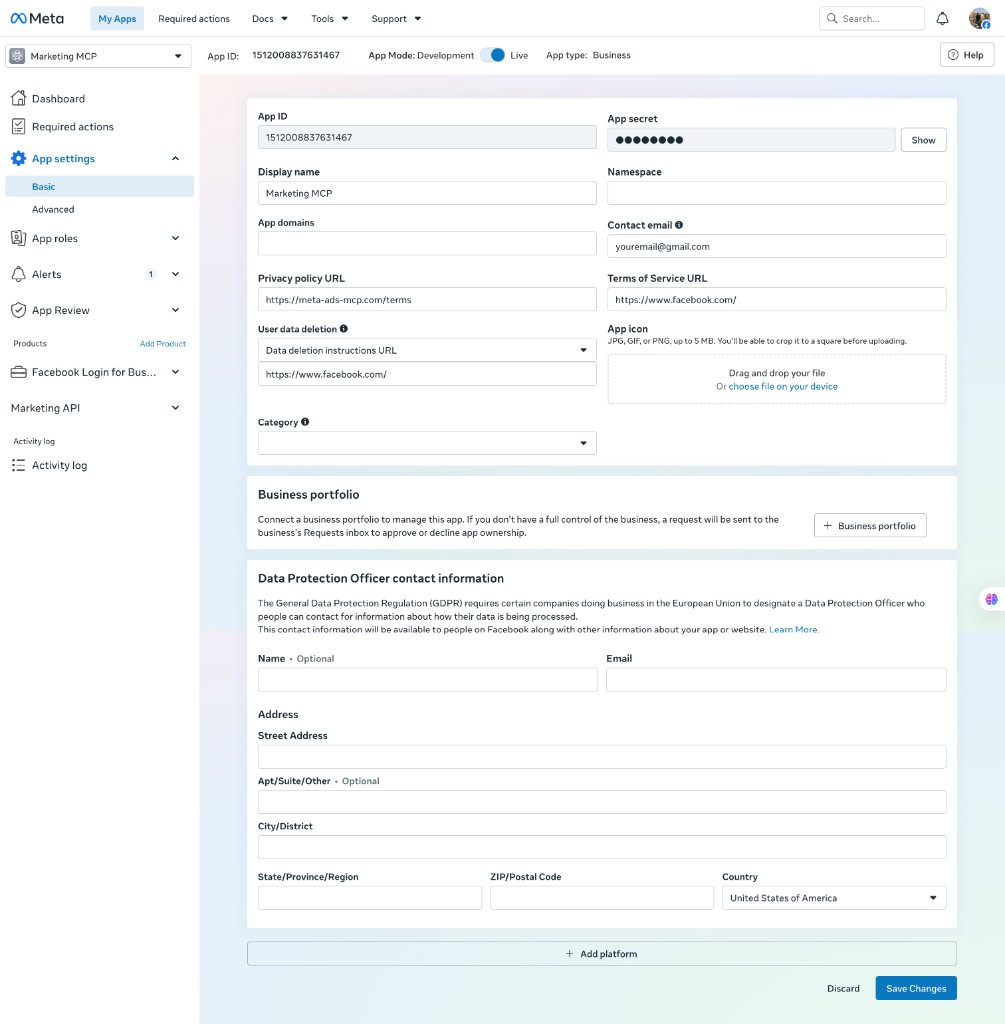The image size is (1005, 1024).
Task: Open user profile avatar menu
Action: [979, 18]
